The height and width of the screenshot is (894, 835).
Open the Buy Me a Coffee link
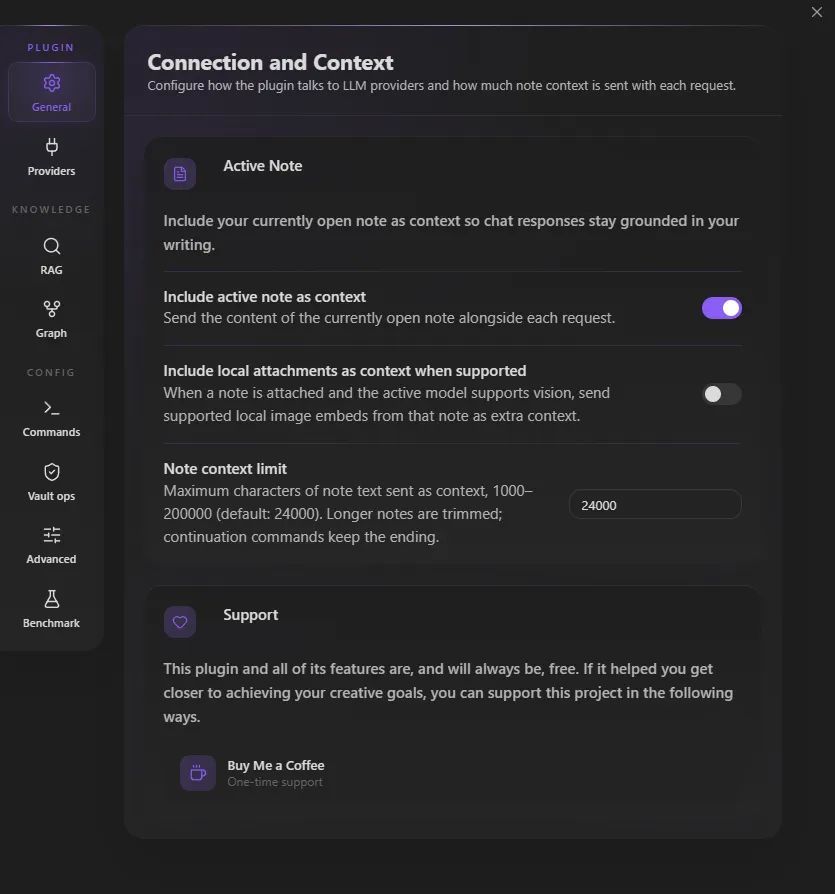click(276, 765)
